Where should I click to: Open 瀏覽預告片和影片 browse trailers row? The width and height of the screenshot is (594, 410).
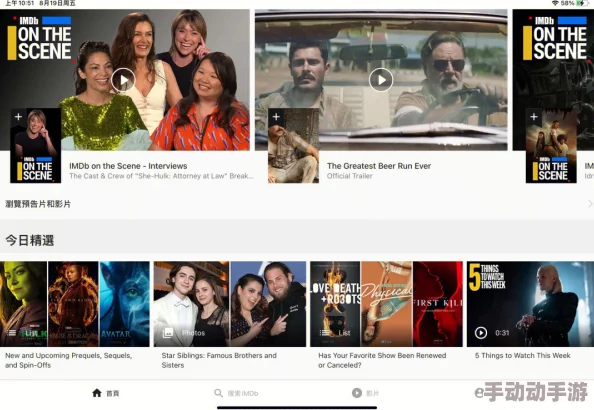click(x=297, y=204)
